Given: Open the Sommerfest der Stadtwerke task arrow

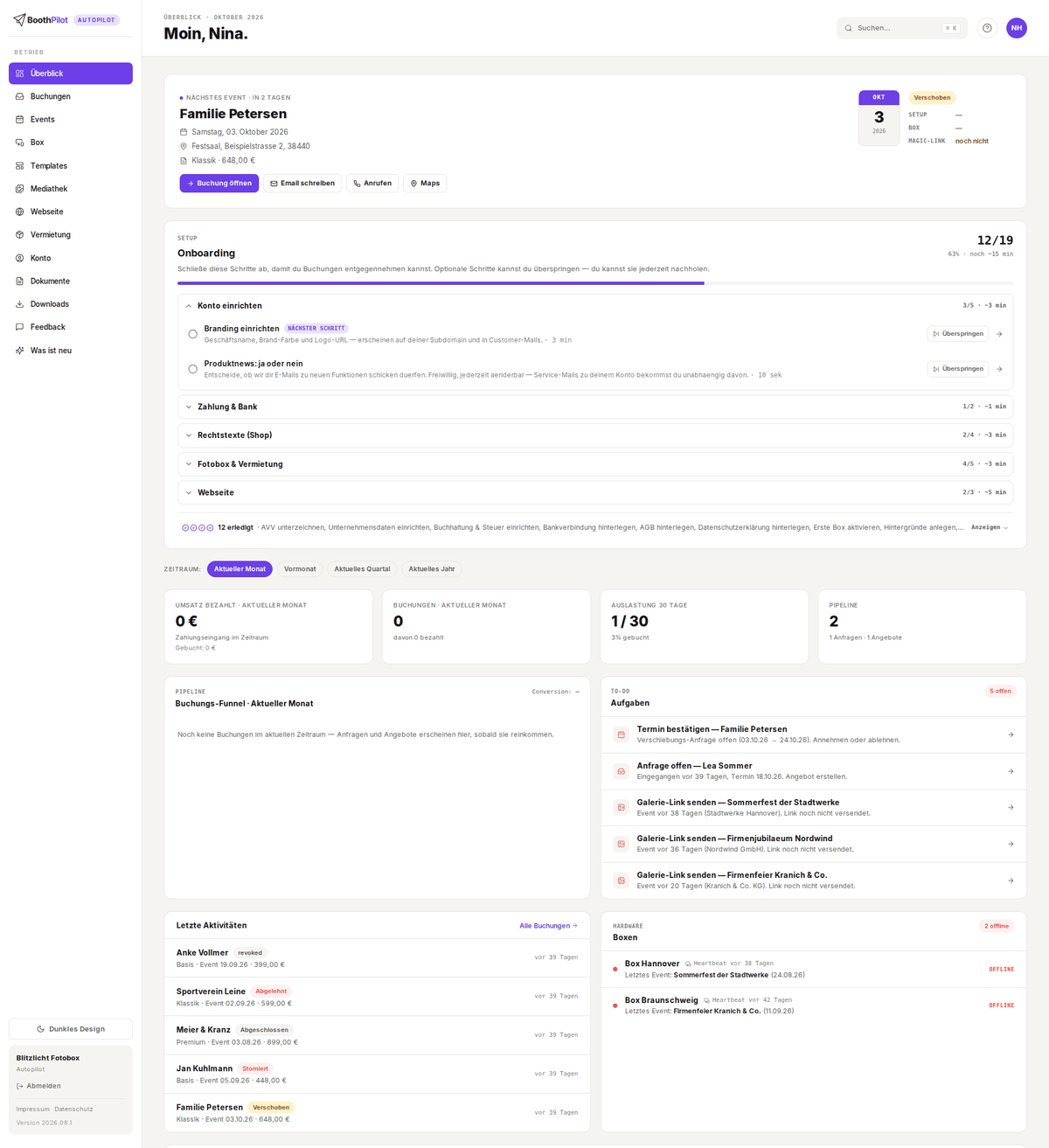Looking at the screenshot, I should [1011, 807].
